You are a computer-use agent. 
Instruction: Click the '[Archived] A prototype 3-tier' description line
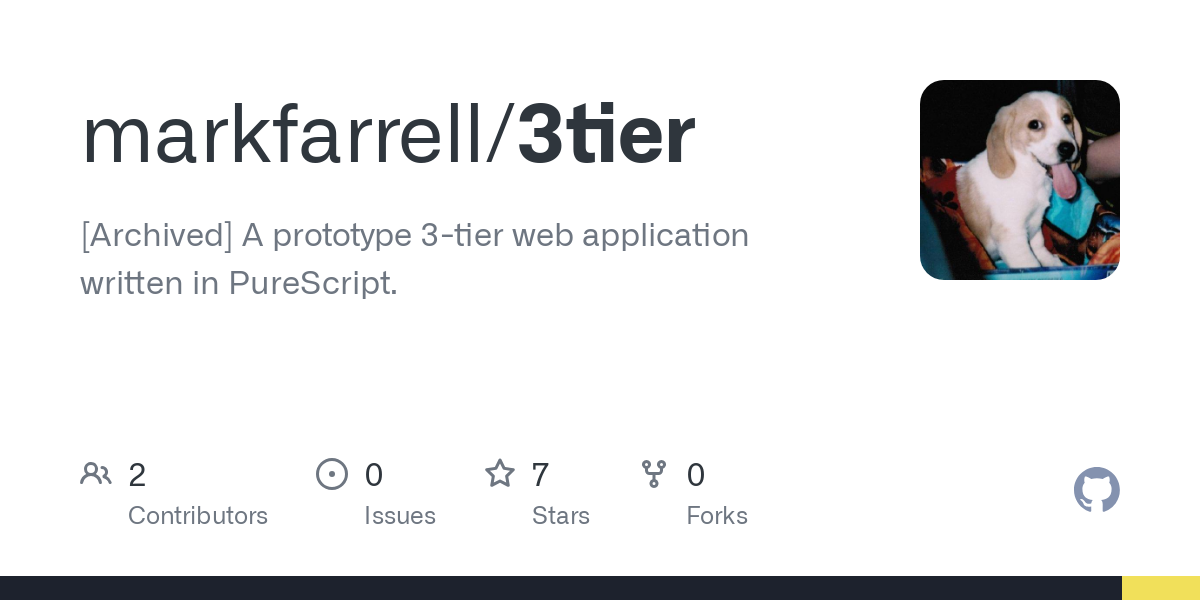tap(414, 236)
